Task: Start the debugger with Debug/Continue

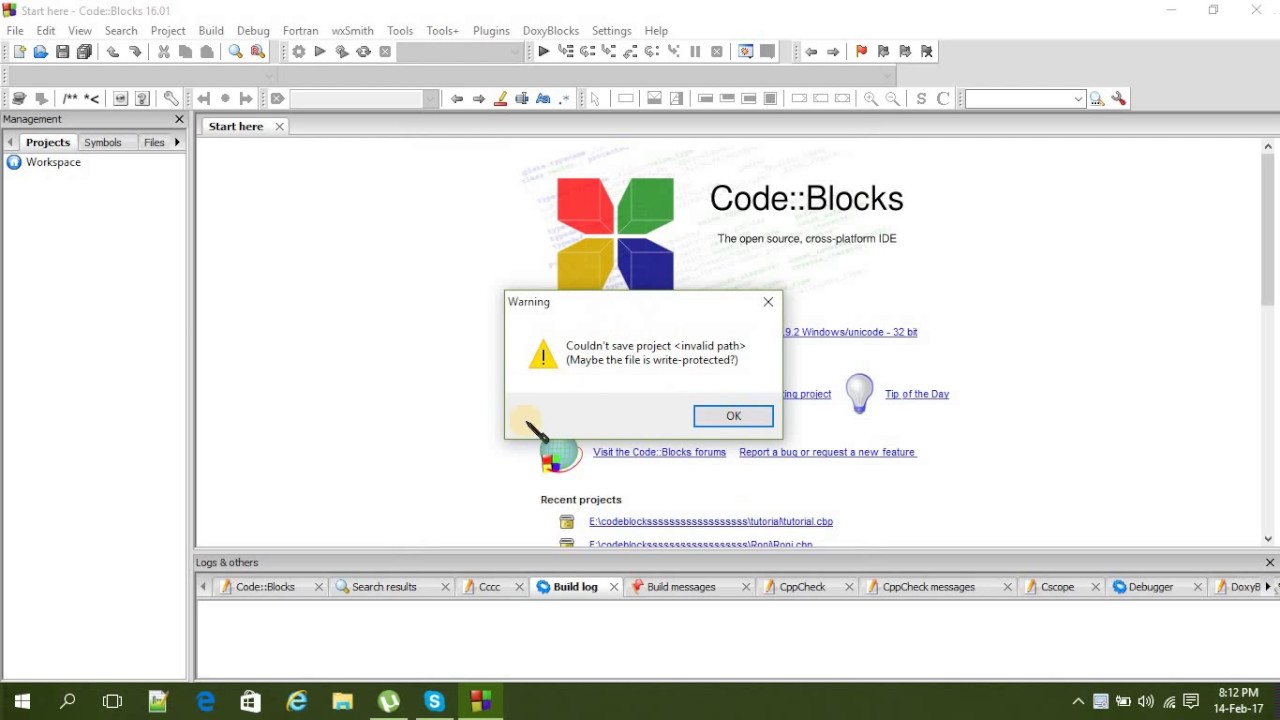Action: click(543, 52)
